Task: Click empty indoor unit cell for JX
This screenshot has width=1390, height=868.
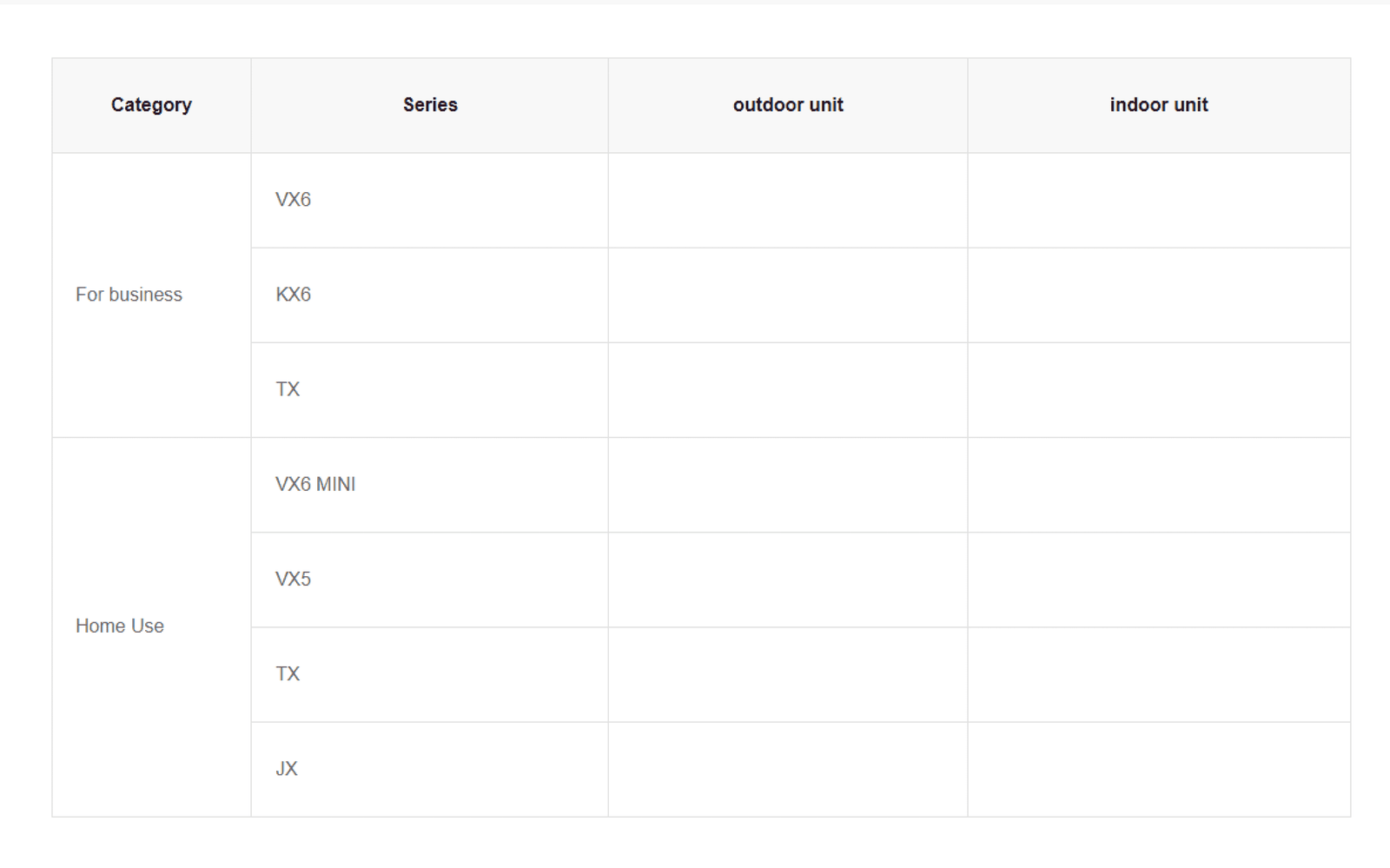Action: tap(1159, 768)
